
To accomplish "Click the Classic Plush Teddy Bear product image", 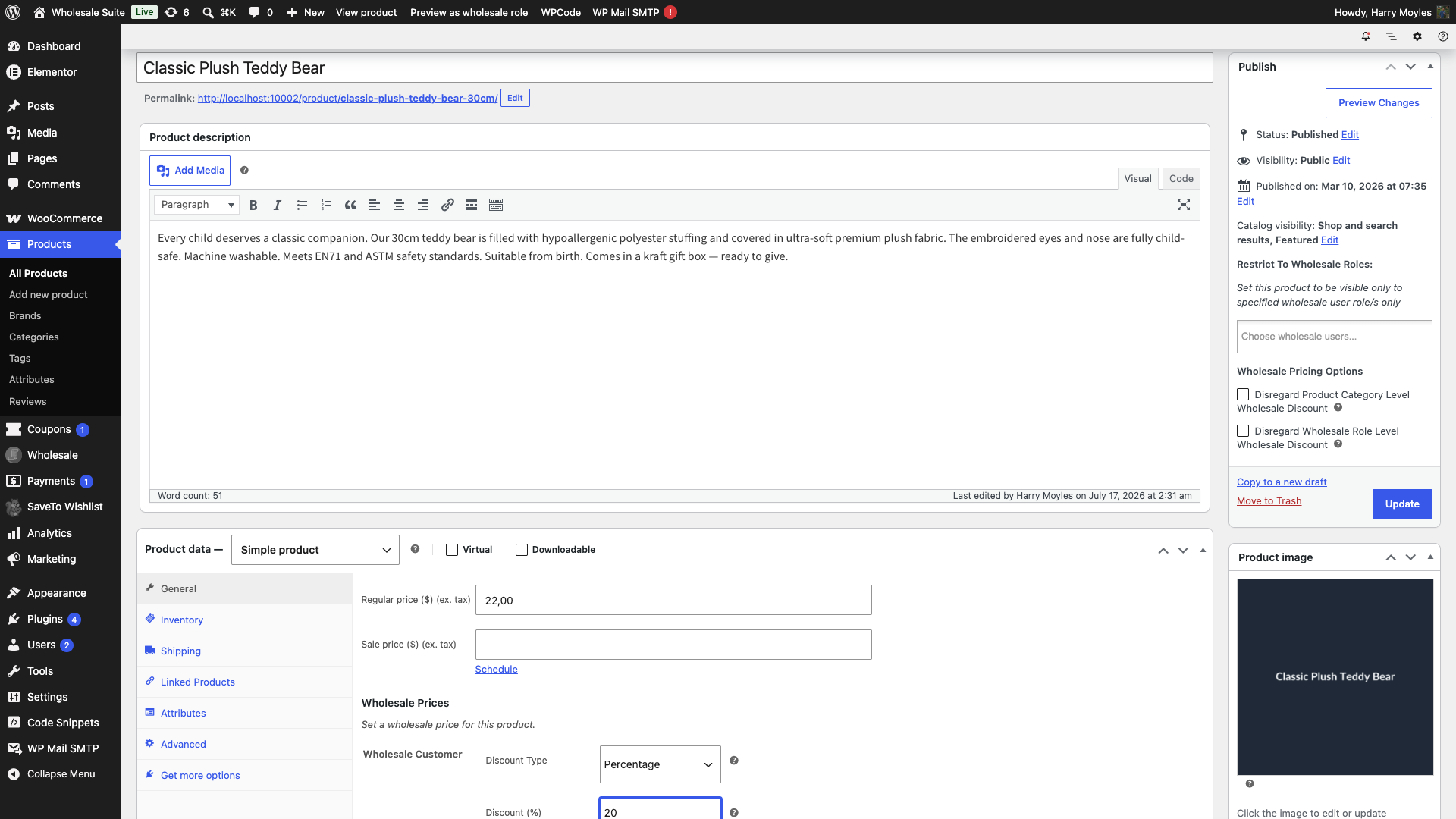I will pyautogui.click(x=1335, y=677).
